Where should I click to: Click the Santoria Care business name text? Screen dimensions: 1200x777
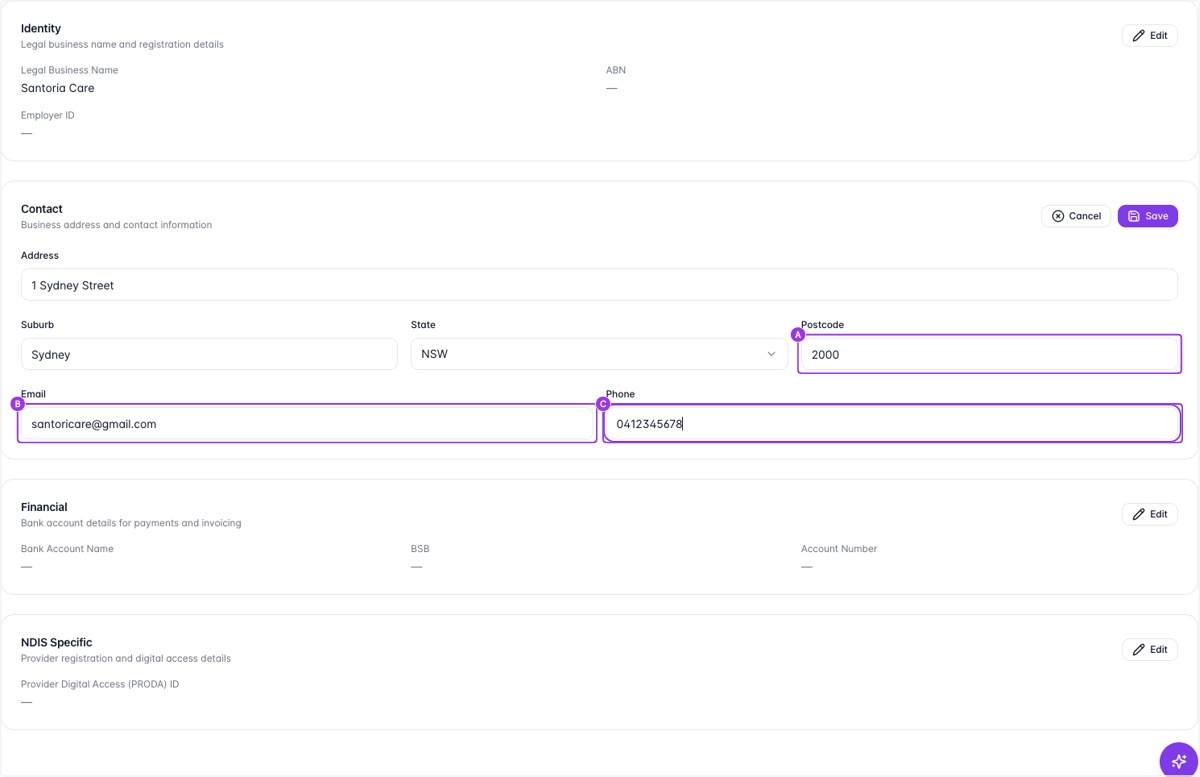58,88
